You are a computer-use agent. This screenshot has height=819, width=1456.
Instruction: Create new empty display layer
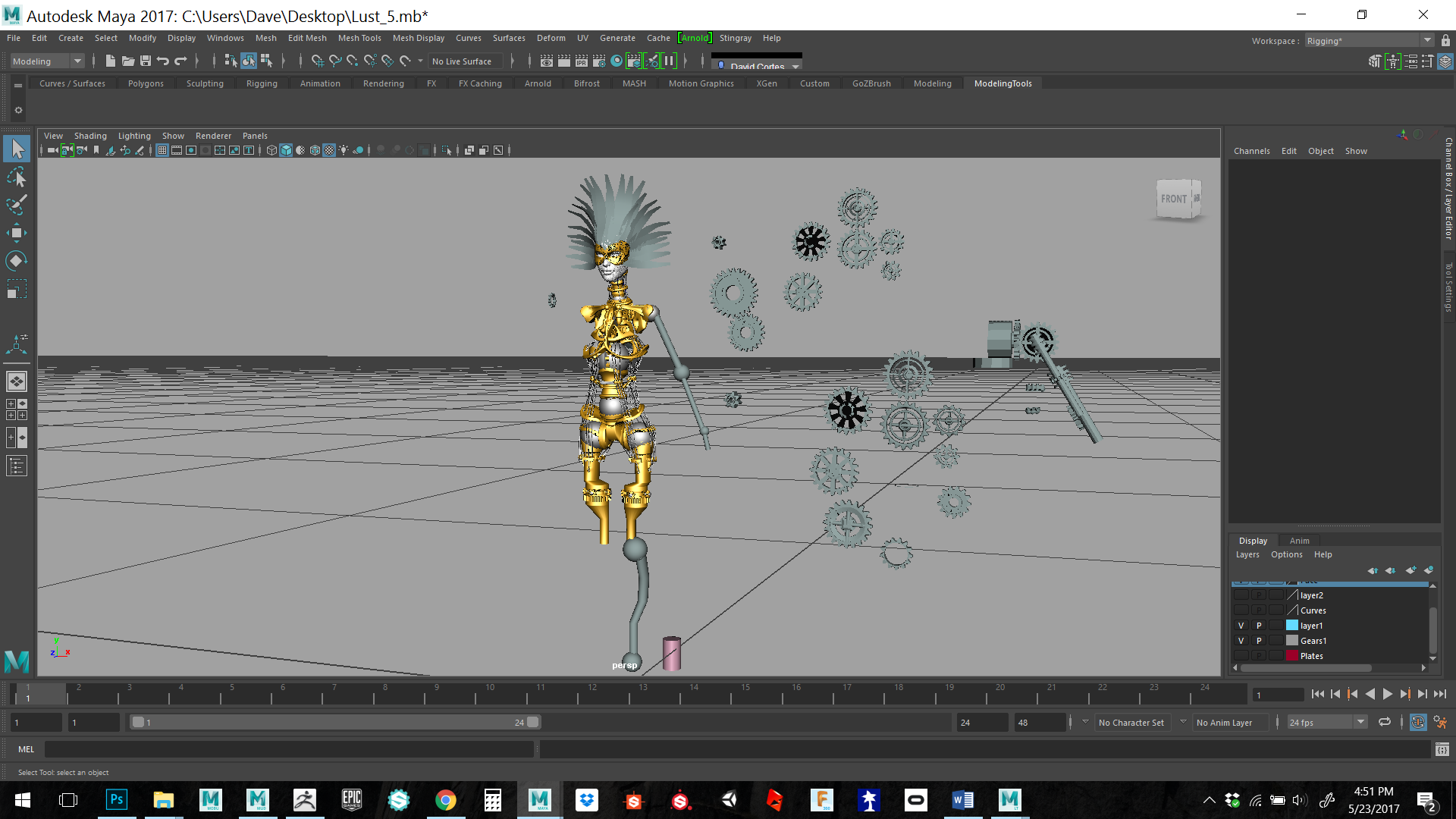[x=1410, y=570]
